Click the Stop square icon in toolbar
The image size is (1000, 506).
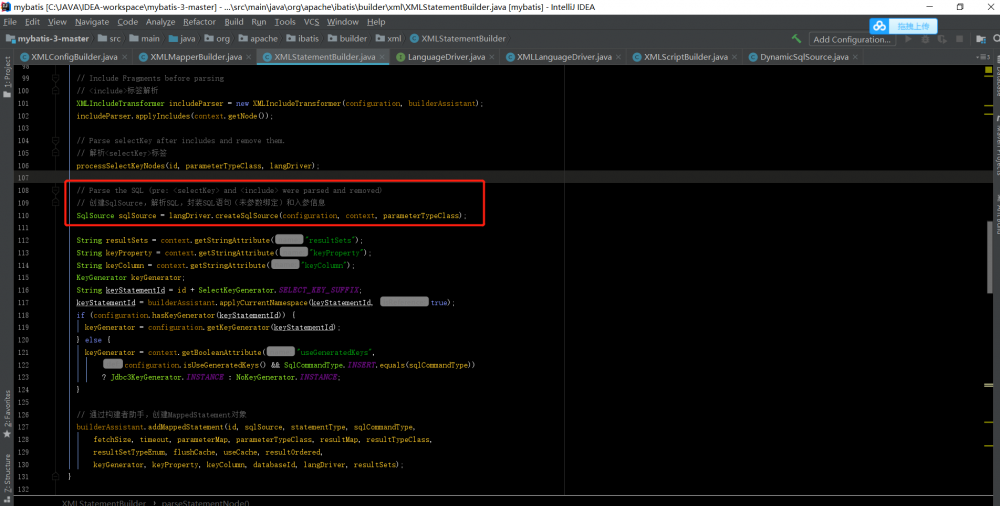click(959, 39)
